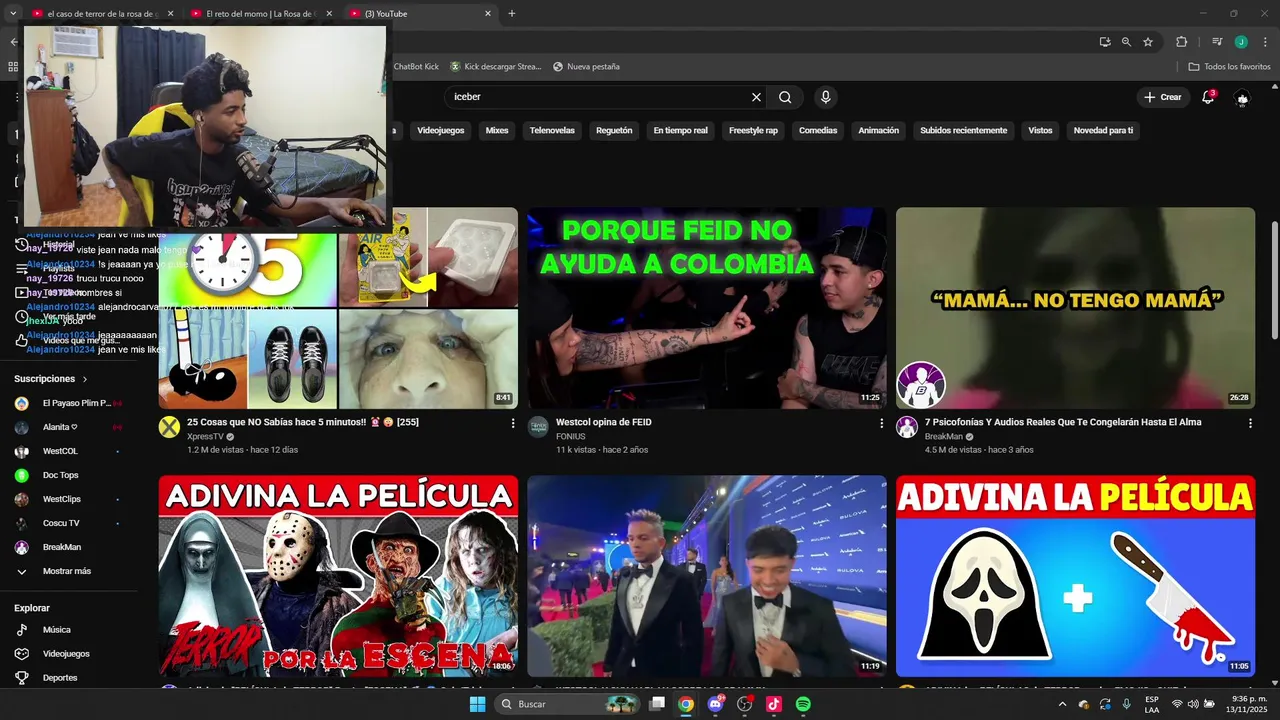The image size is (1280, 720).
Task: Start voice search with microphone icon
Action: click(x=825, y=97)
